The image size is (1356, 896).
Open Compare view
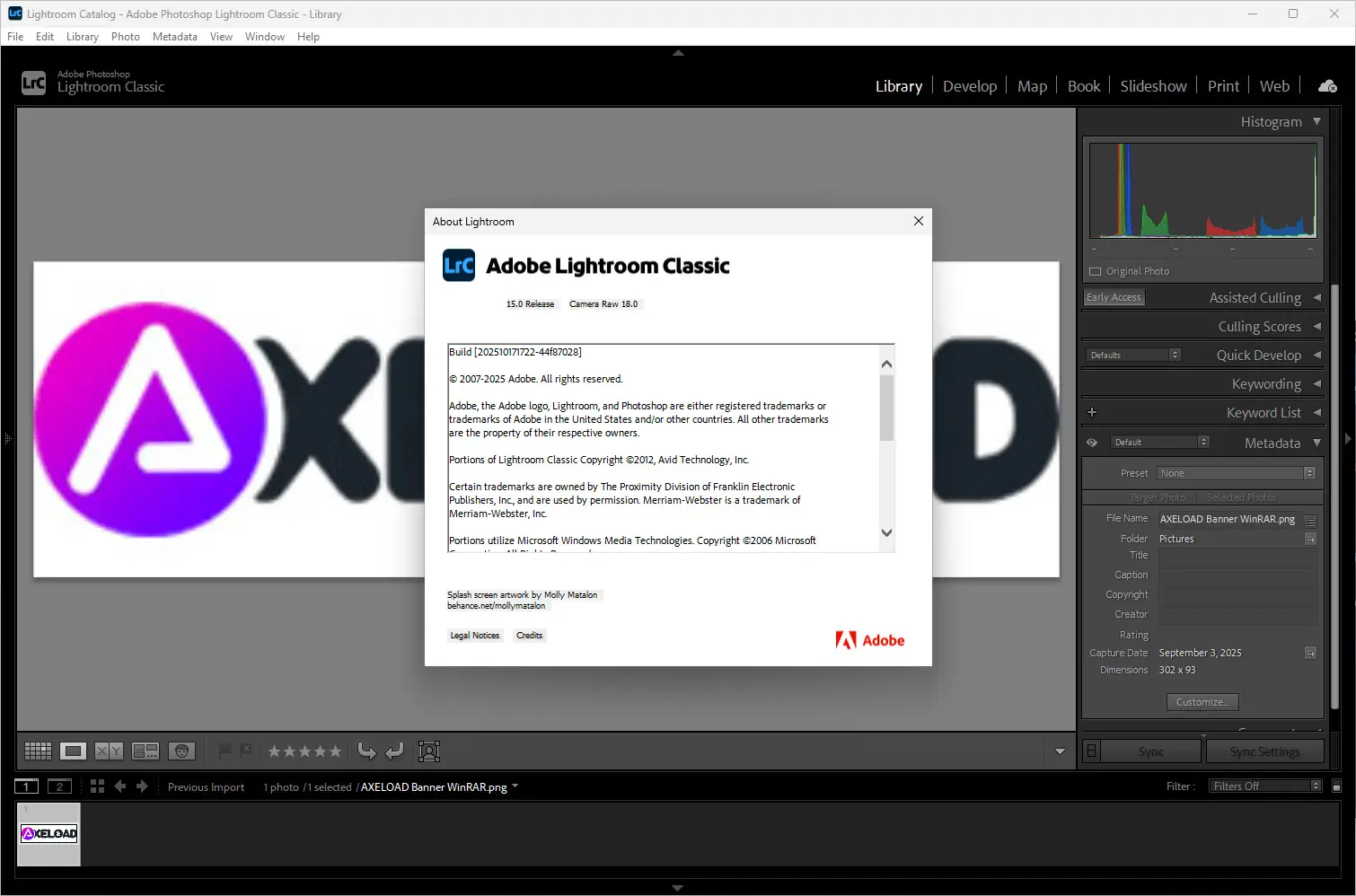click(109, 751)
